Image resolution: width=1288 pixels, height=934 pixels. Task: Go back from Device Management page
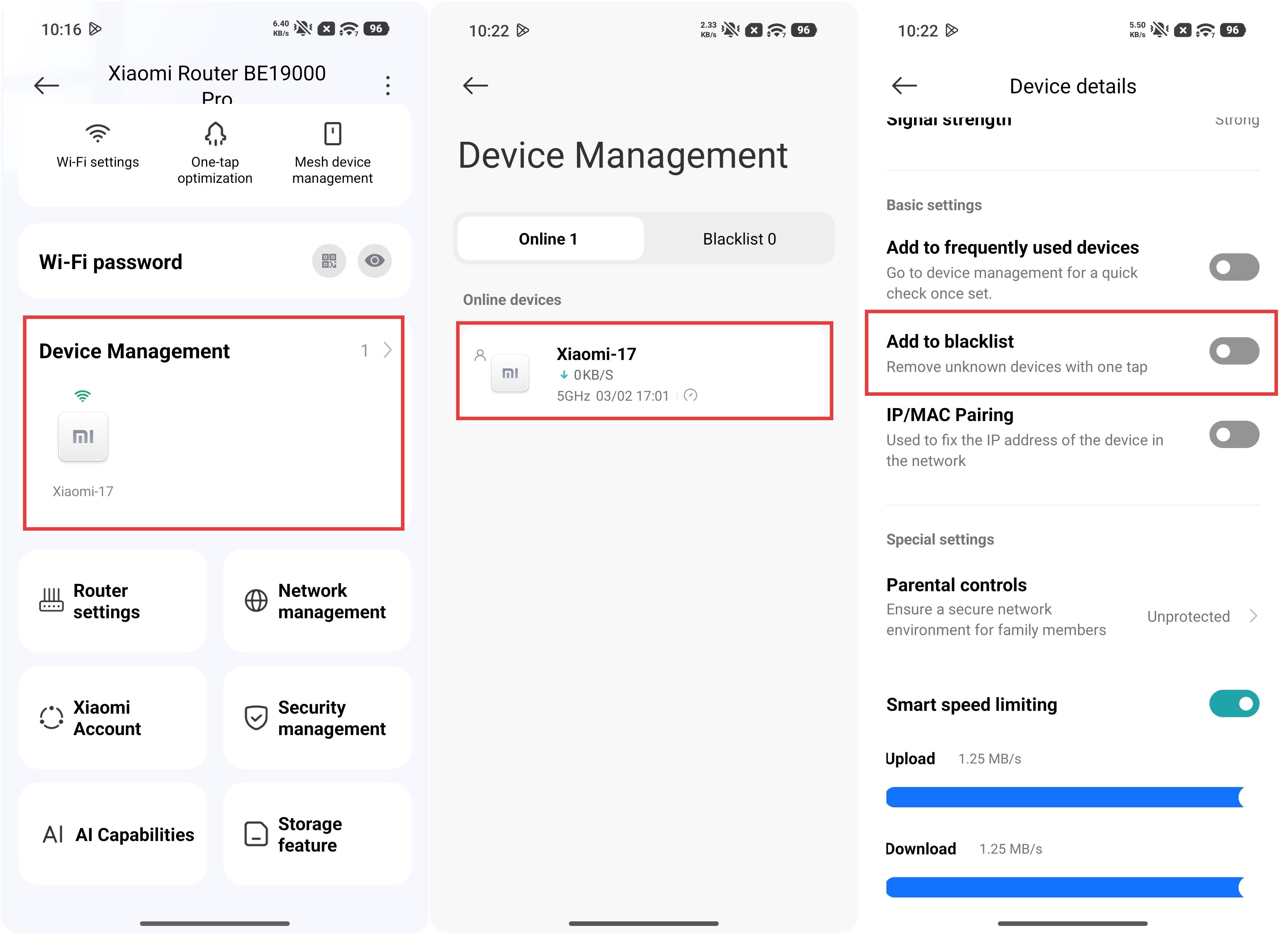click(x=475, y=86)
